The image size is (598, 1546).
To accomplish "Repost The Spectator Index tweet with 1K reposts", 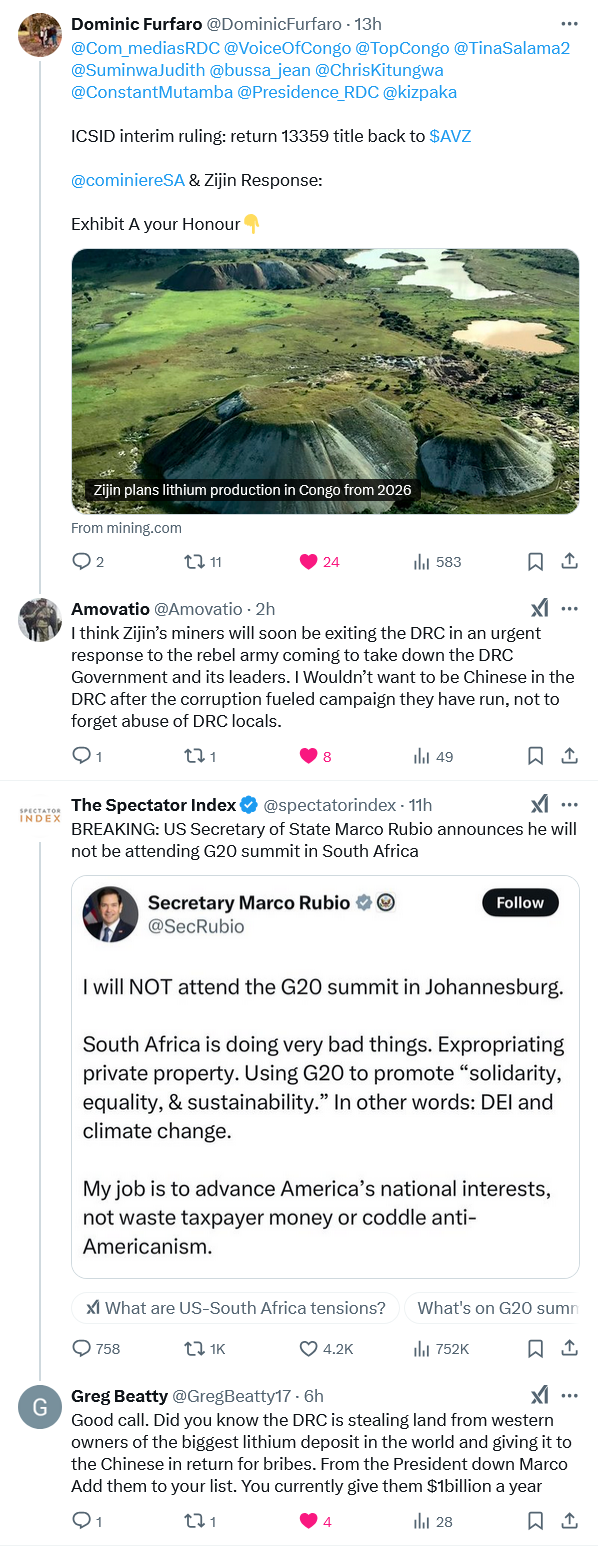I will pyautogui.click(x=205, y=1349).
